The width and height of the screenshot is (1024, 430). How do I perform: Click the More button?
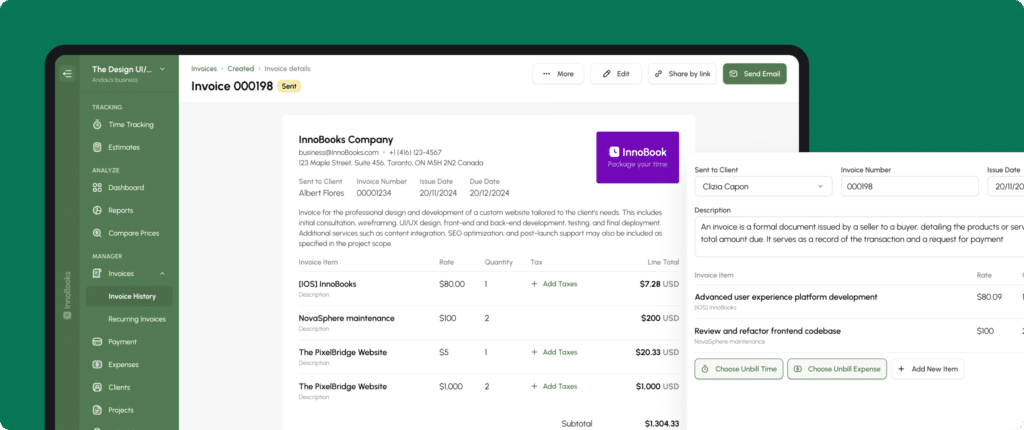point(558,74)
